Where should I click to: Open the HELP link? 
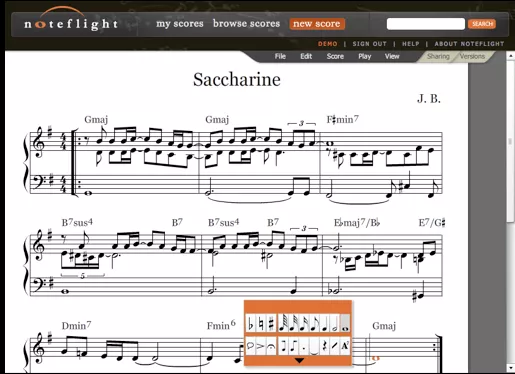coord(411,44)
